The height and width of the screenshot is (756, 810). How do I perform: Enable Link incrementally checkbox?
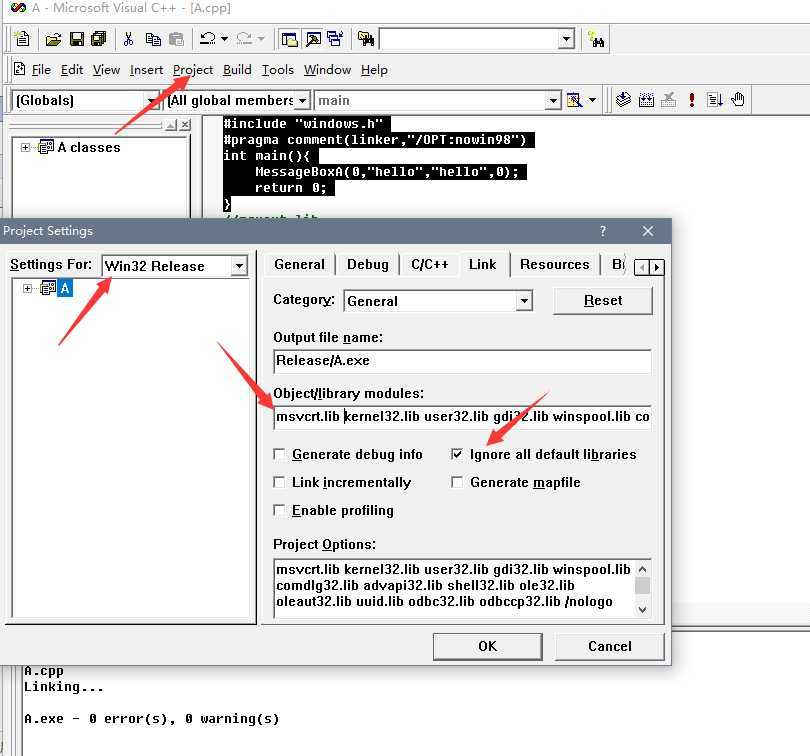point(279,482)
